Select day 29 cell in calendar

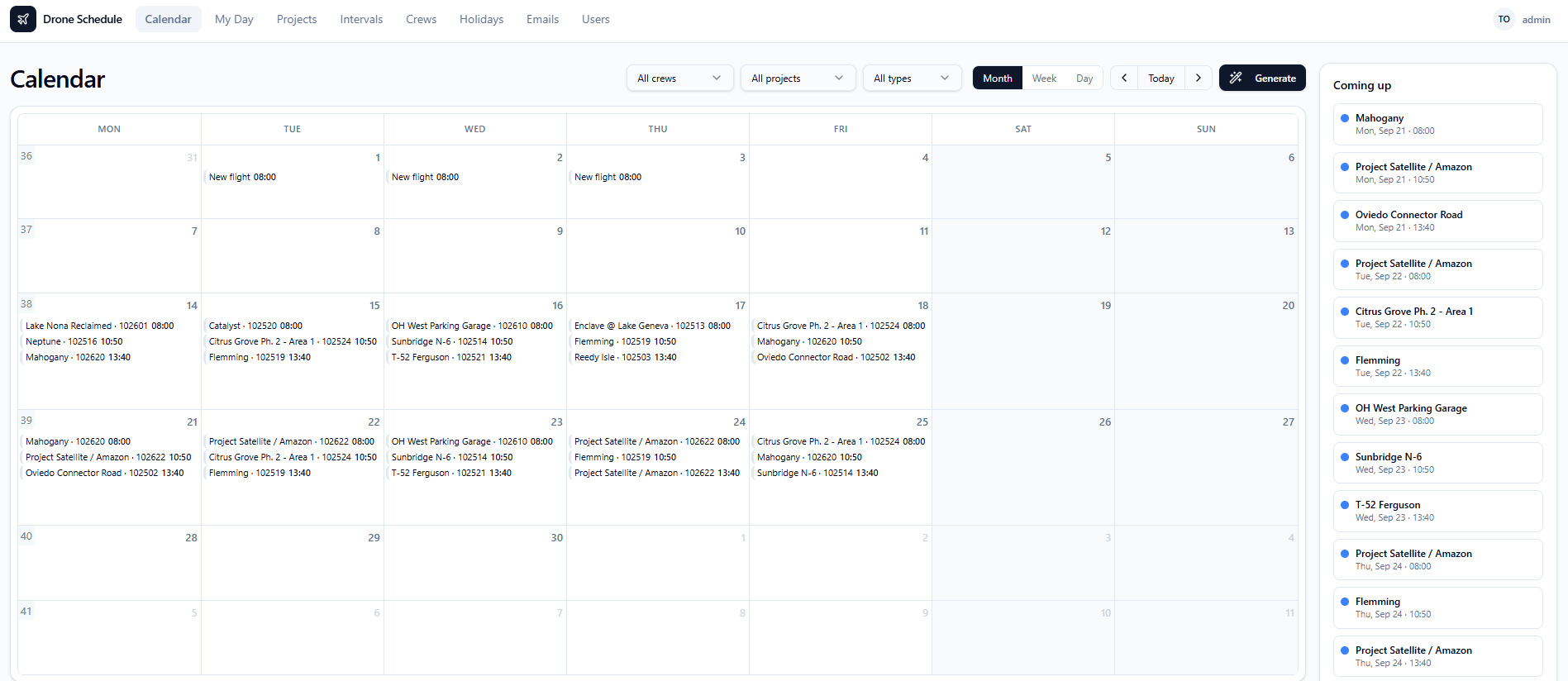pyautogui.click(x=293, y=563)
